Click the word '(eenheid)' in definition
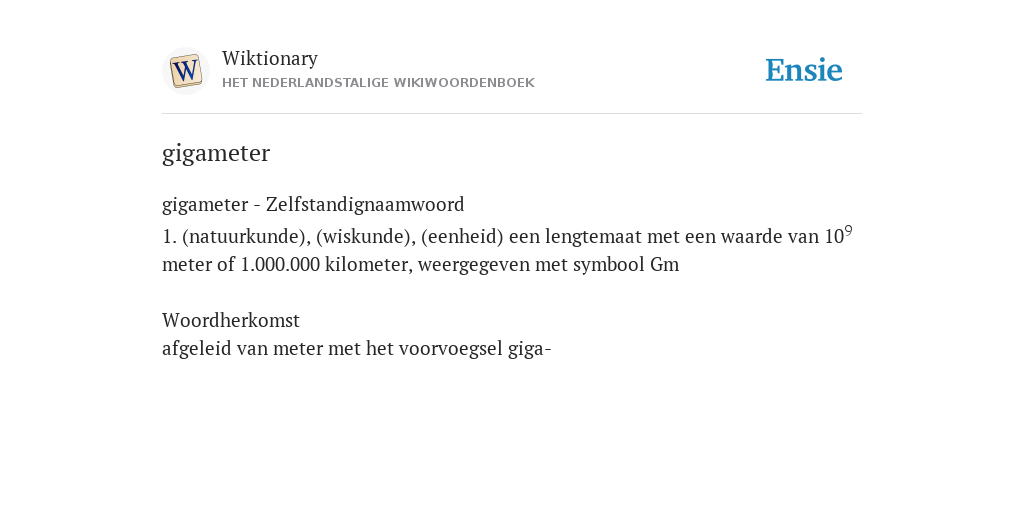This screenshot has height=512, width=1024. click(x=462, y=236)
